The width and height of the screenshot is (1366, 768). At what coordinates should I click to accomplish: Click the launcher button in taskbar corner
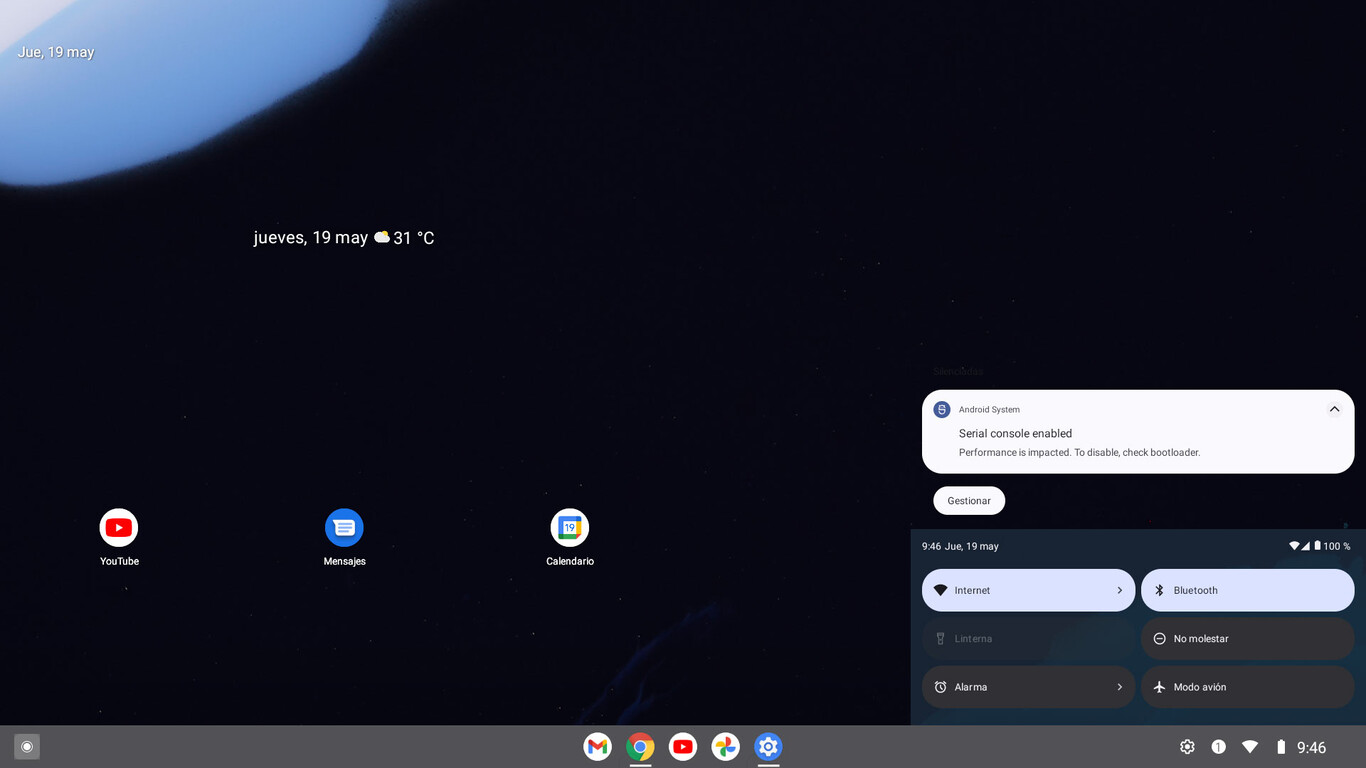pyautogui.click(x=27, y=746)
